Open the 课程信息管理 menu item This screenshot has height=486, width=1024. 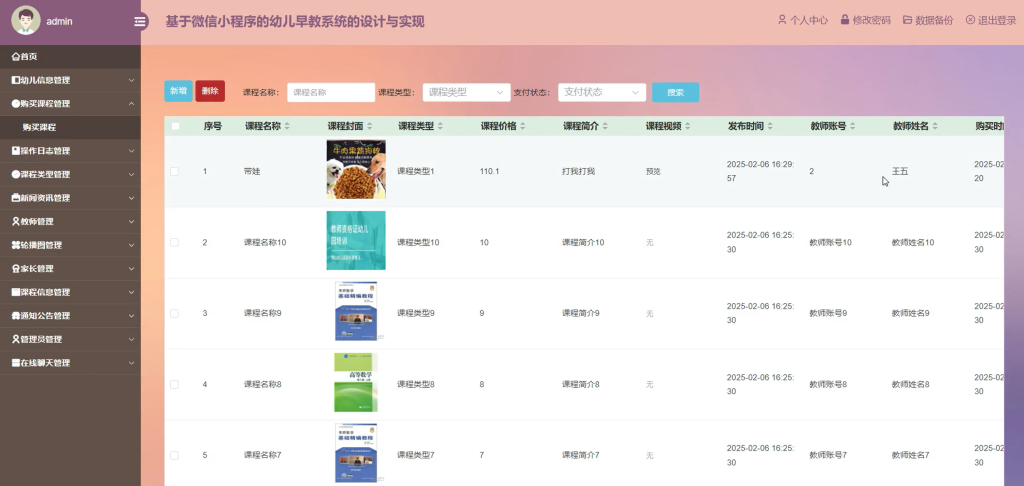pyautogui.click(x=70, y=292)
